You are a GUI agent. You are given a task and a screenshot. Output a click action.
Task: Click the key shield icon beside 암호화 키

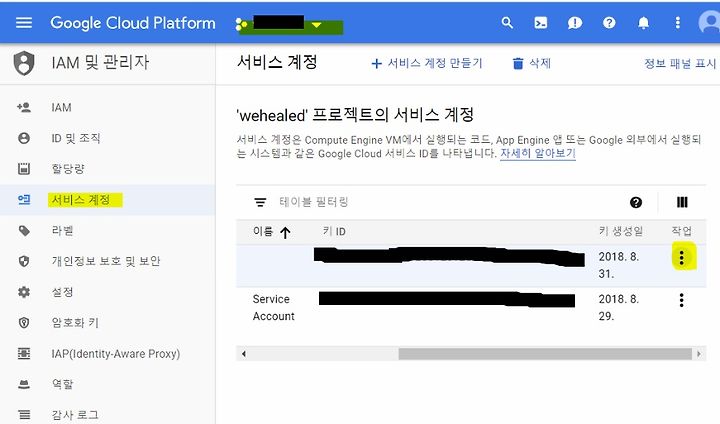(24, 322)
